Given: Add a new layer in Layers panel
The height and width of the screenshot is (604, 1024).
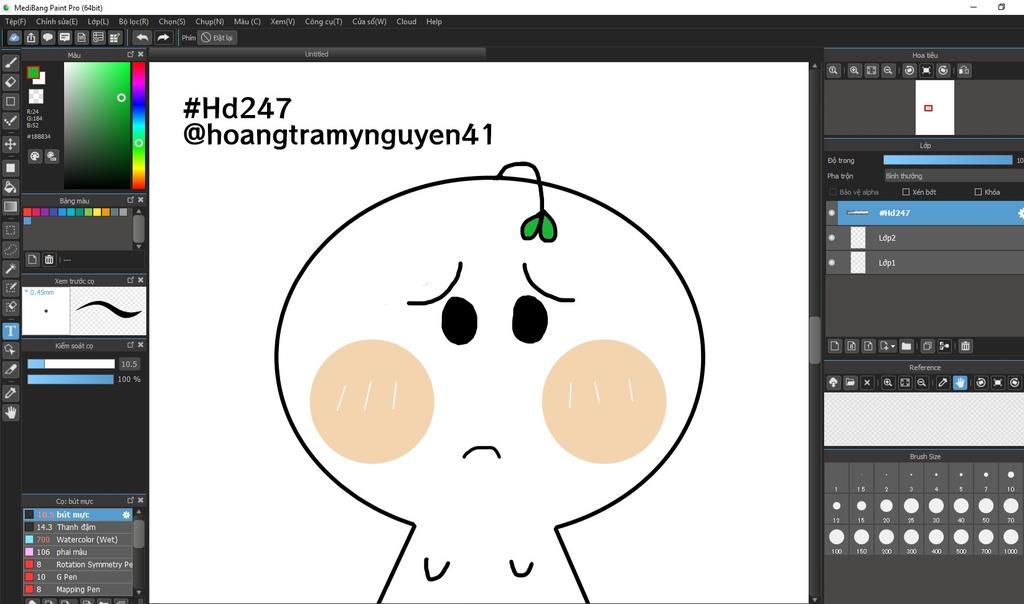Looking at the screenshot, I should [835, 346].
